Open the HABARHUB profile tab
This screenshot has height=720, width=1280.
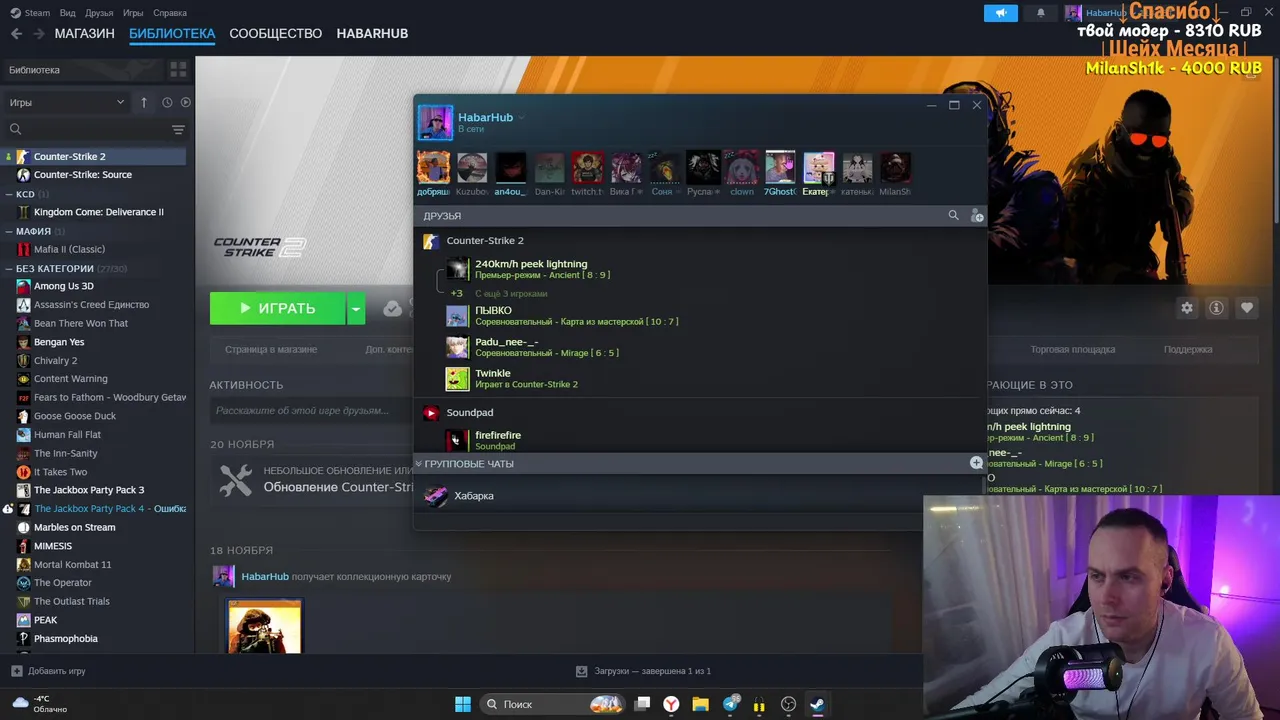(372, 33)
